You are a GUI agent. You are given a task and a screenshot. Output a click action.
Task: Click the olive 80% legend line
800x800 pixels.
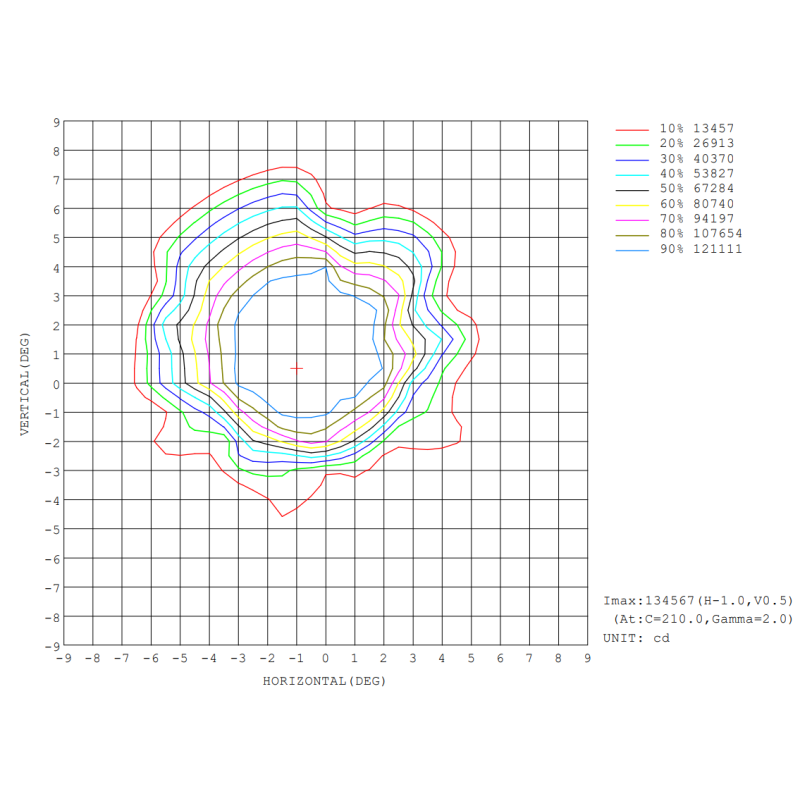click(632, 234)
